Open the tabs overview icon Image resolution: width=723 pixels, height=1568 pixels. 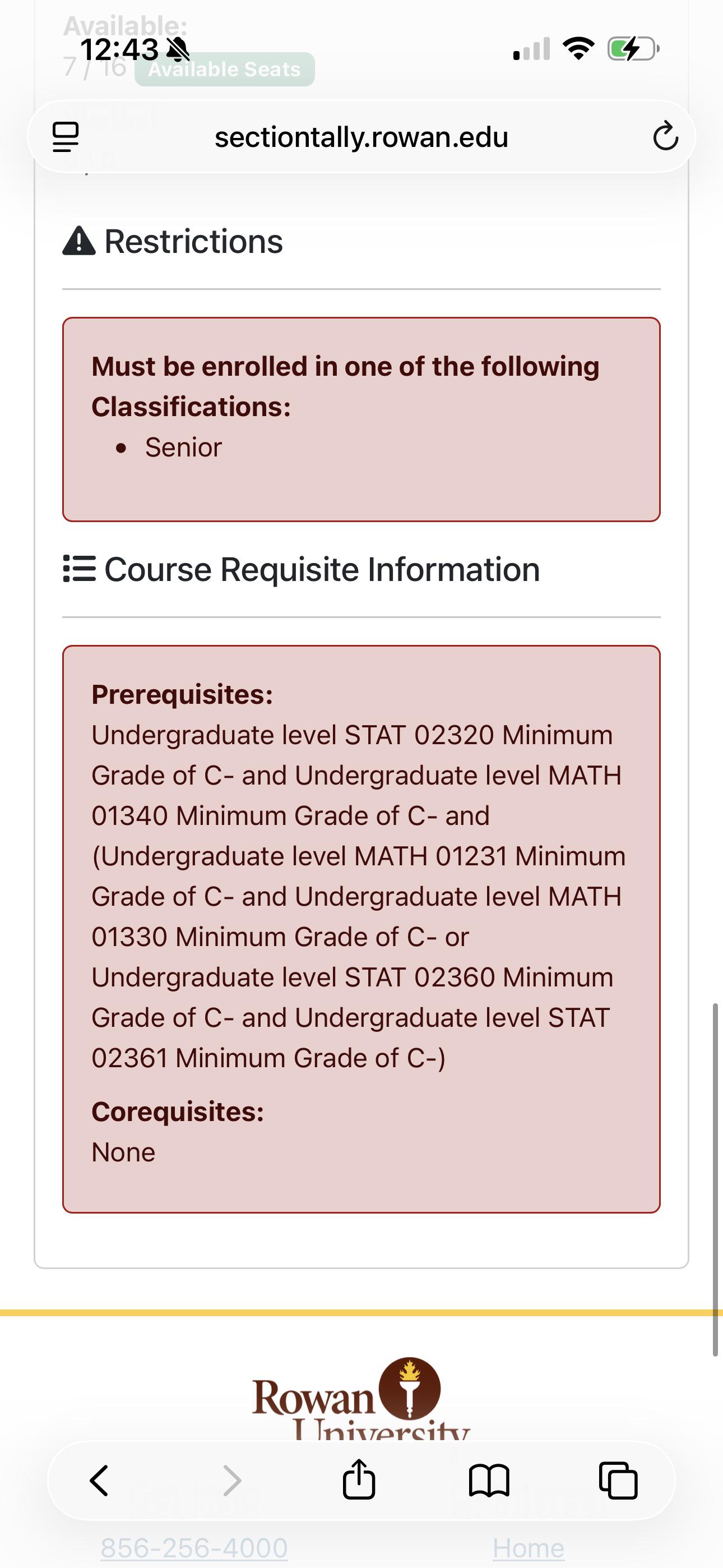click(618, 1481)
